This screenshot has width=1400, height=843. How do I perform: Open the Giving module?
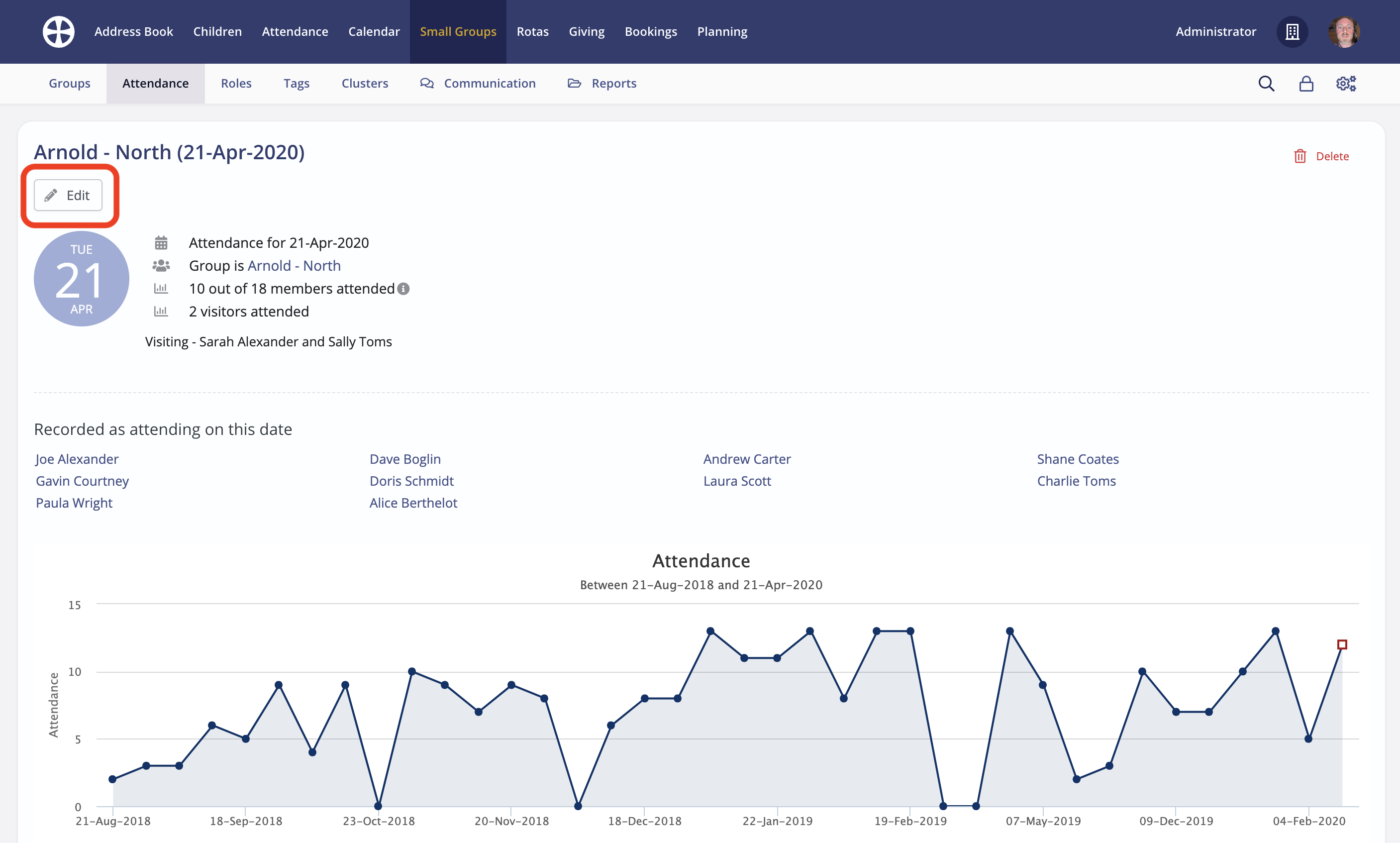pos(586,32)
